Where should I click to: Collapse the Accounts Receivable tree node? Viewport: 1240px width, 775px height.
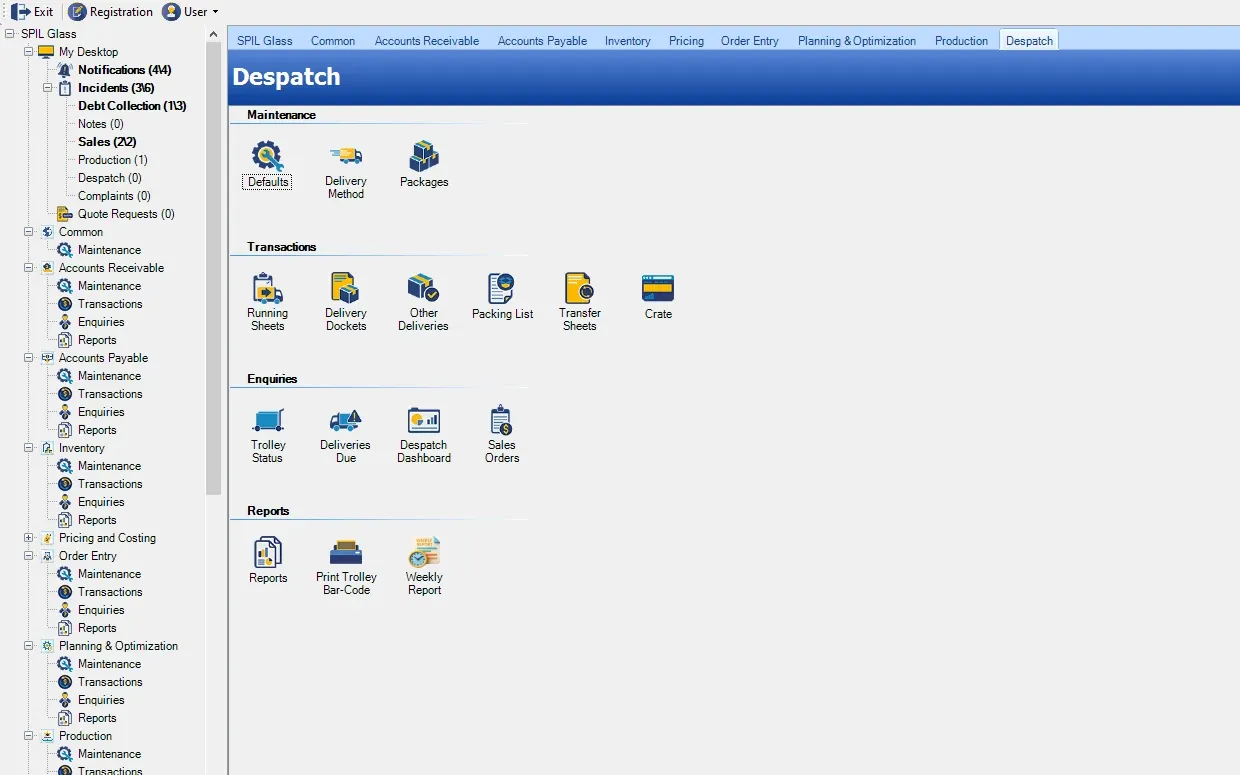pos(29,268)
